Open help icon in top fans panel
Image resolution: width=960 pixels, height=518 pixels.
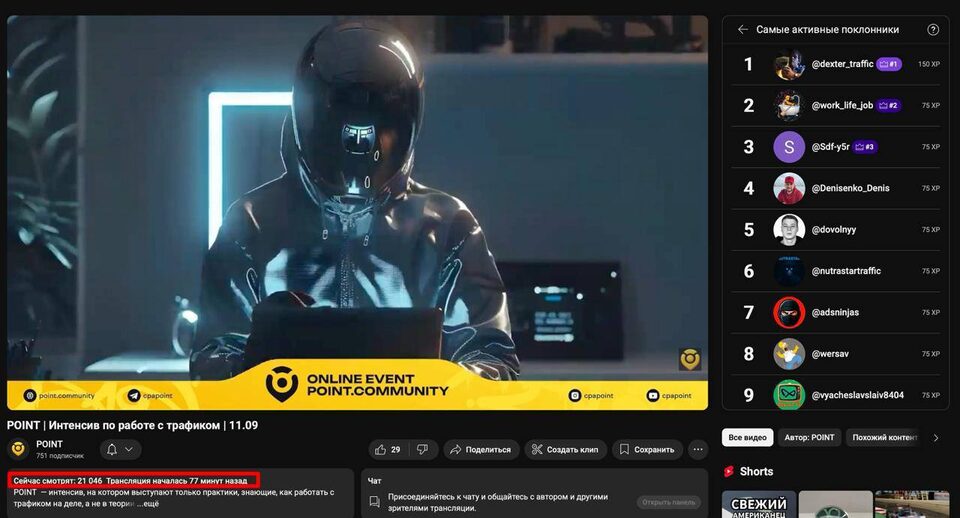pyautogui.click(x=933, y=30)
